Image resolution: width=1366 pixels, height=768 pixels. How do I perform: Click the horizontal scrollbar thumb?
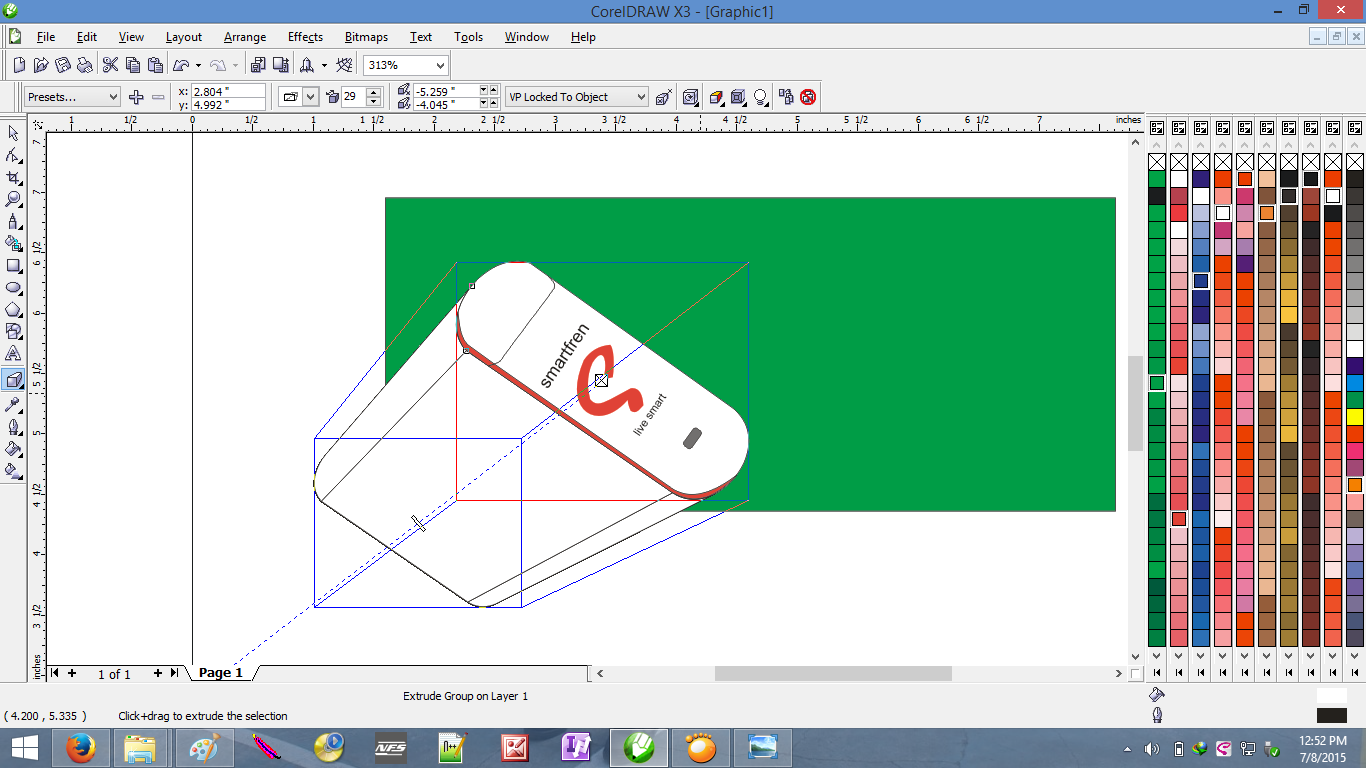coord(832,674)
